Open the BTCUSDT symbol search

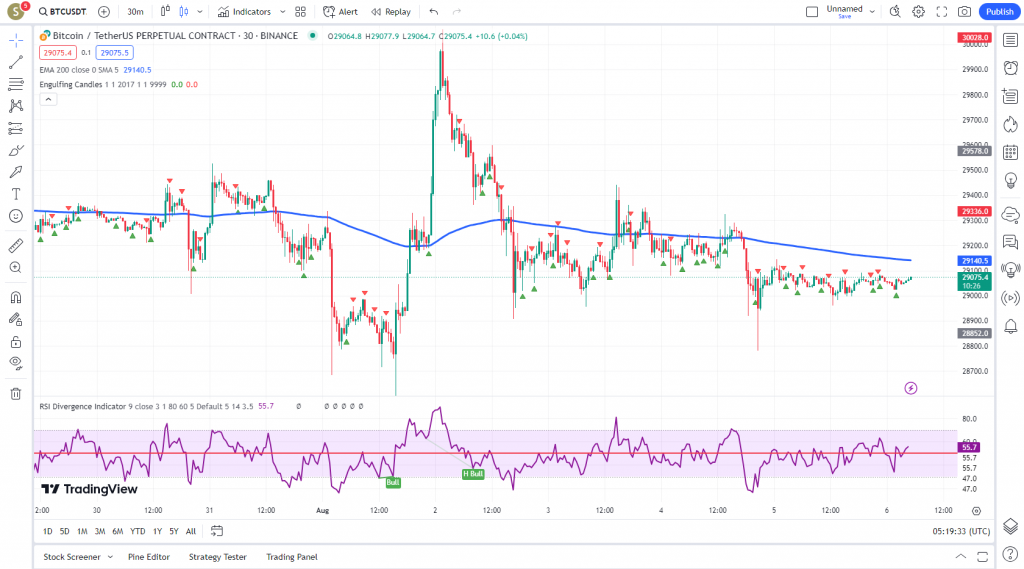pyautogui.click(x=62, y=12)
